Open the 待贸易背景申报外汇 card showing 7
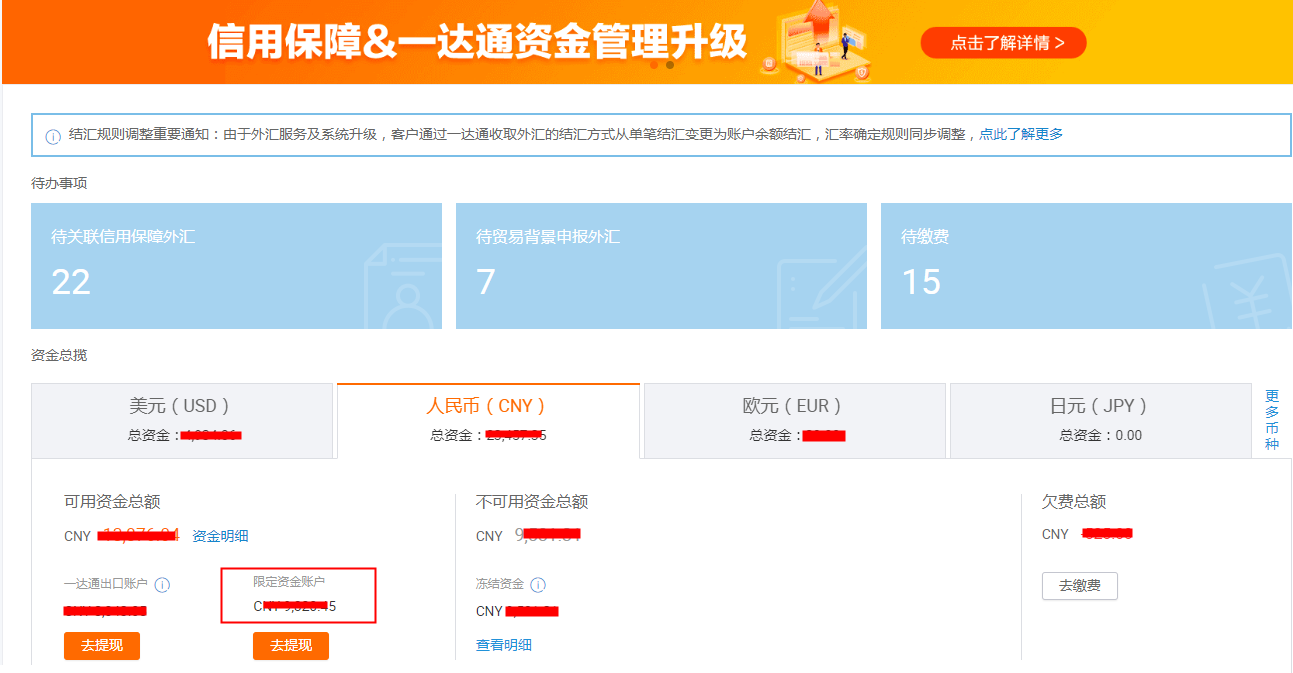 tap(661, 266)
